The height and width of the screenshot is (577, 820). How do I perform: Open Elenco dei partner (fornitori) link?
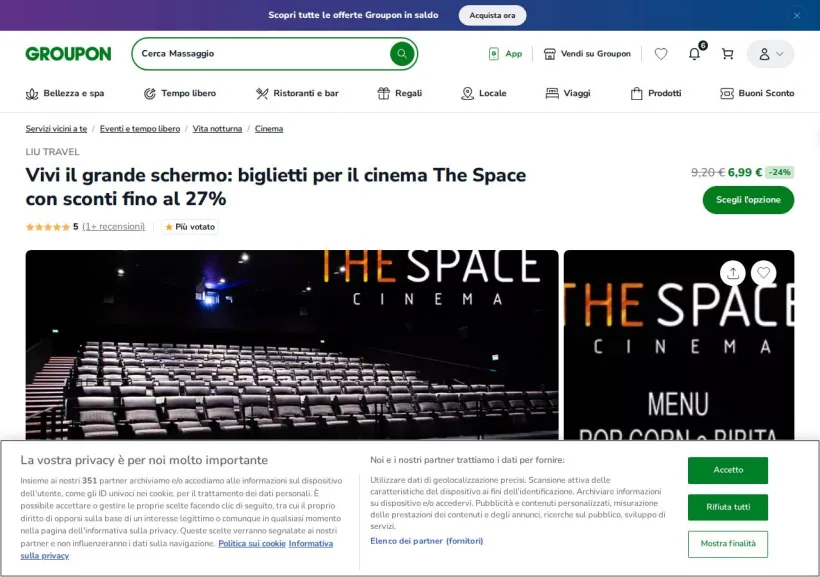[x=426, y=541]
